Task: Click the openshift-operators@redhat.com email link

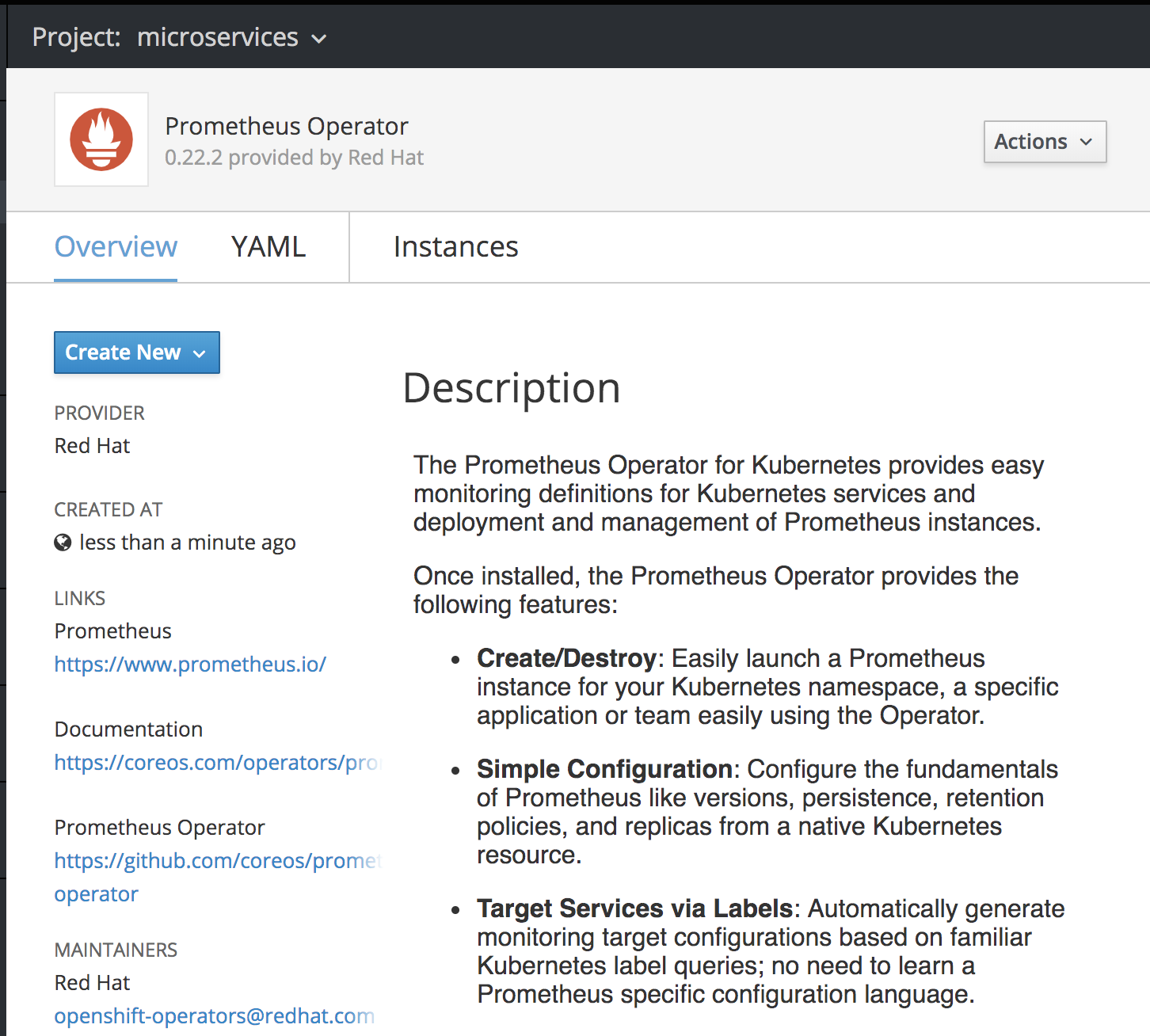Action: point(214,1015)
